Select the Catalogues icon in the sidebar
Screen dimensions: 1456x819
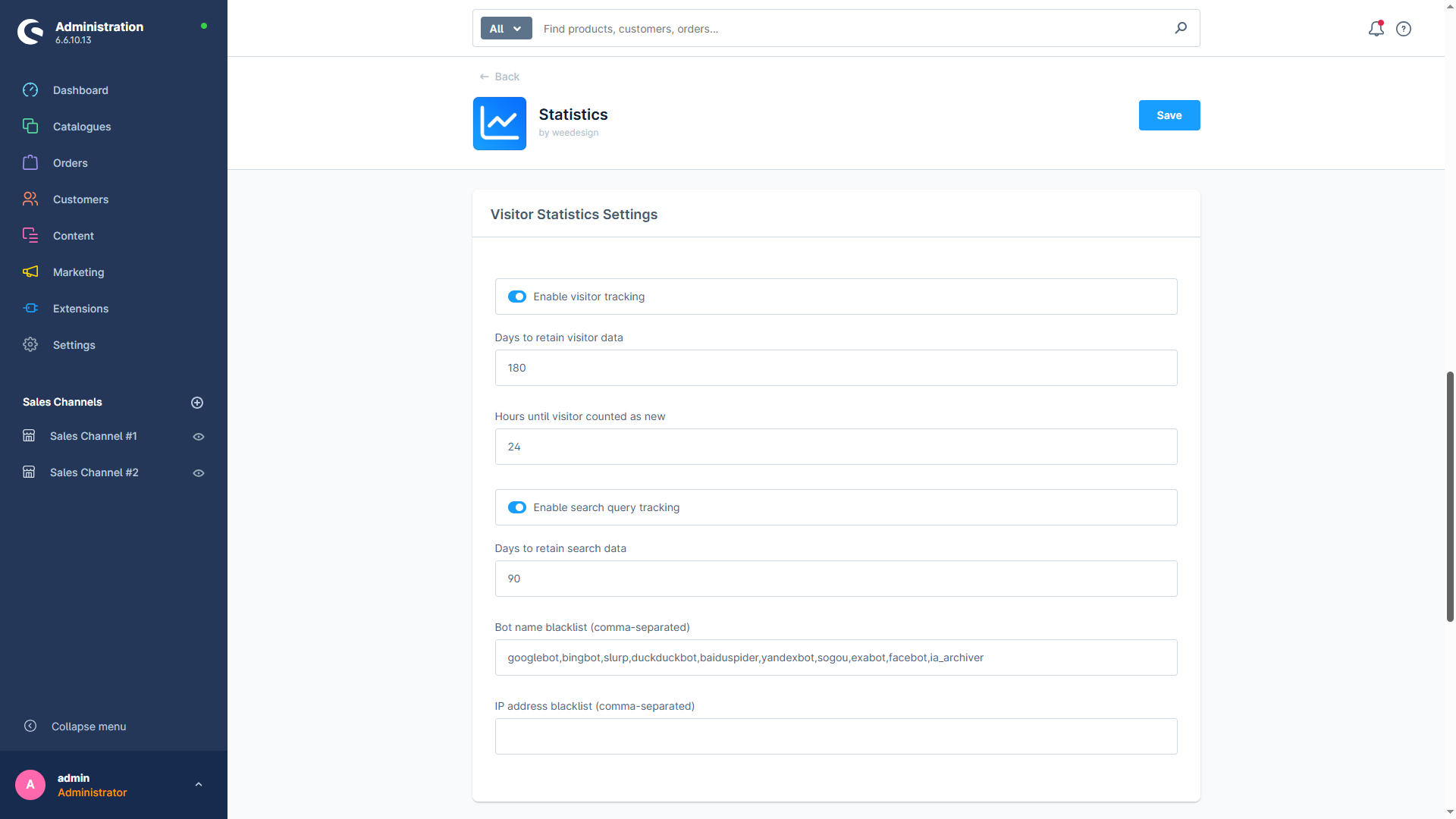(30, 127)
